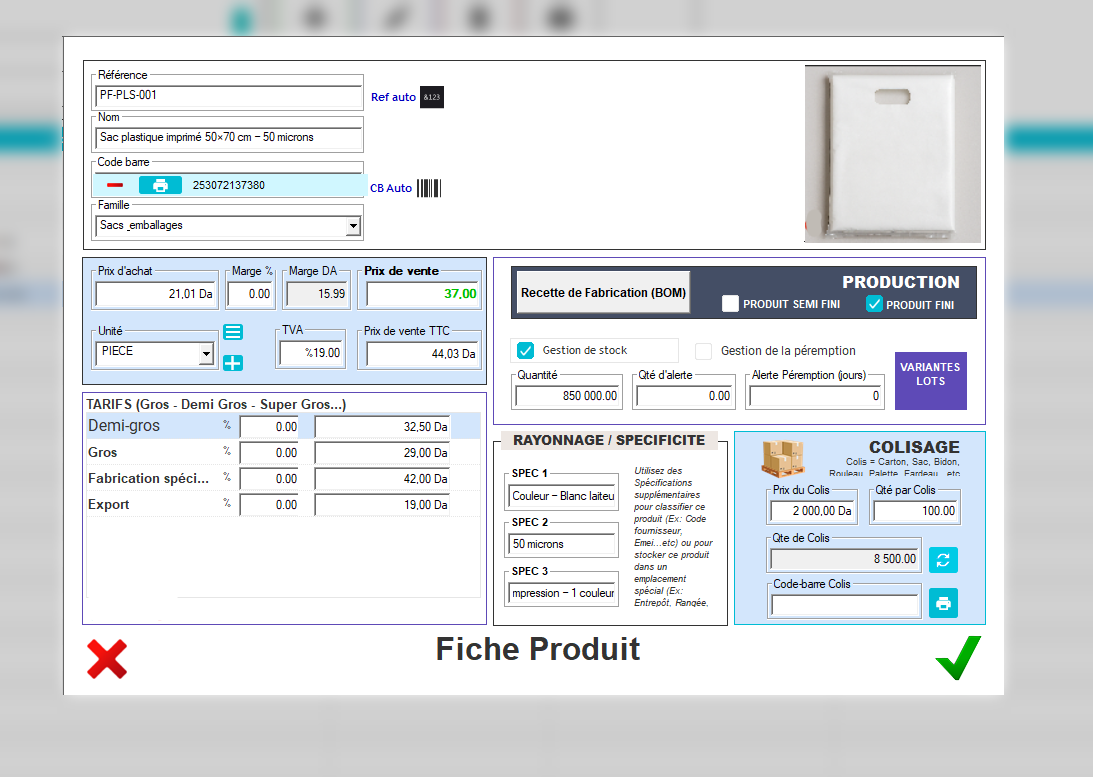Enable Gestion de la péremption

click(x=702, y=350)
